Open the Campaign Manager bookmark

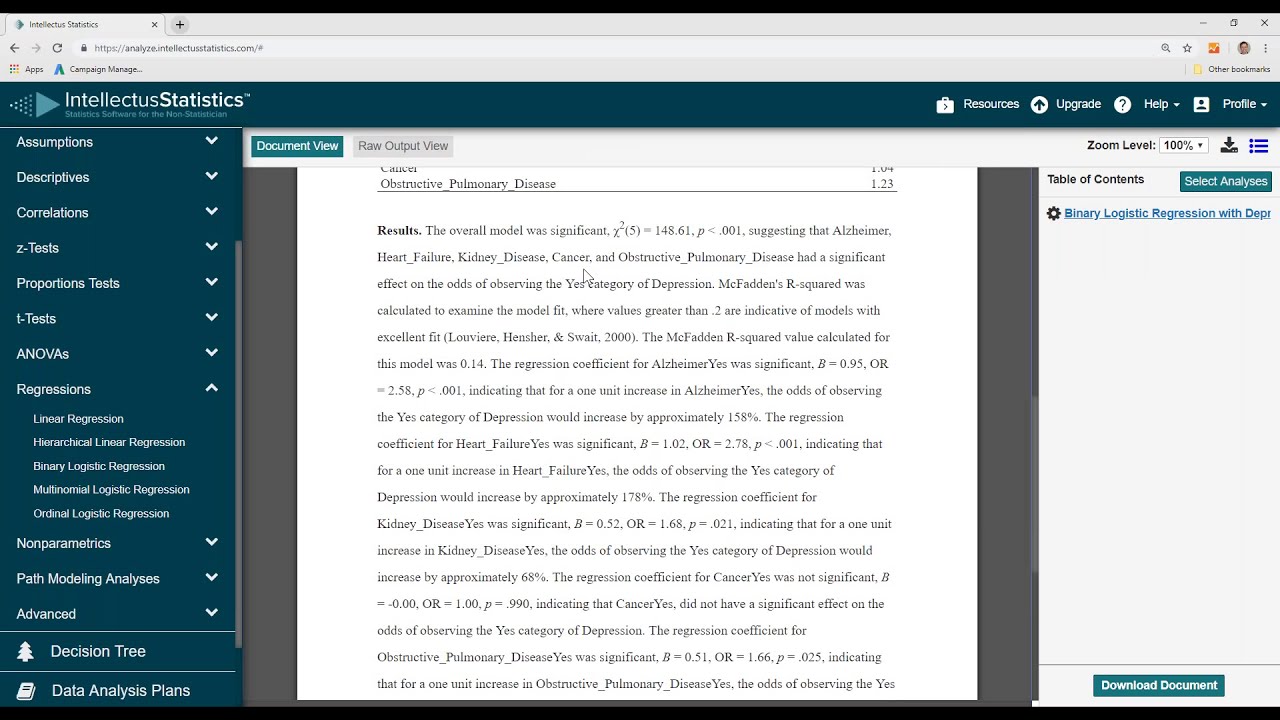pos(98,69)
